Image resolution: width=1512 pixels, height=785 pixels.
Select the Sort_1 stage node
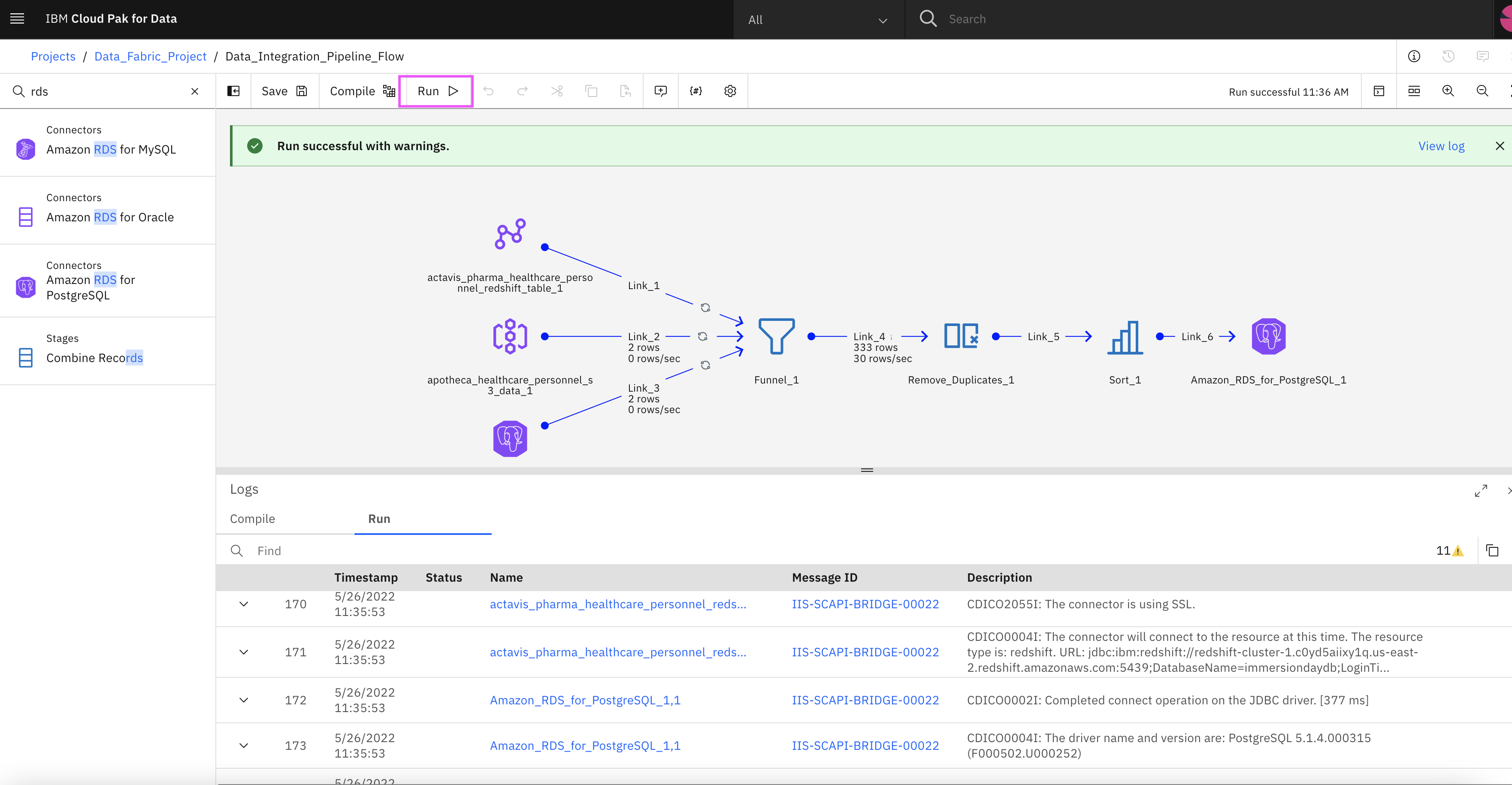click(x=1125, y=336)
